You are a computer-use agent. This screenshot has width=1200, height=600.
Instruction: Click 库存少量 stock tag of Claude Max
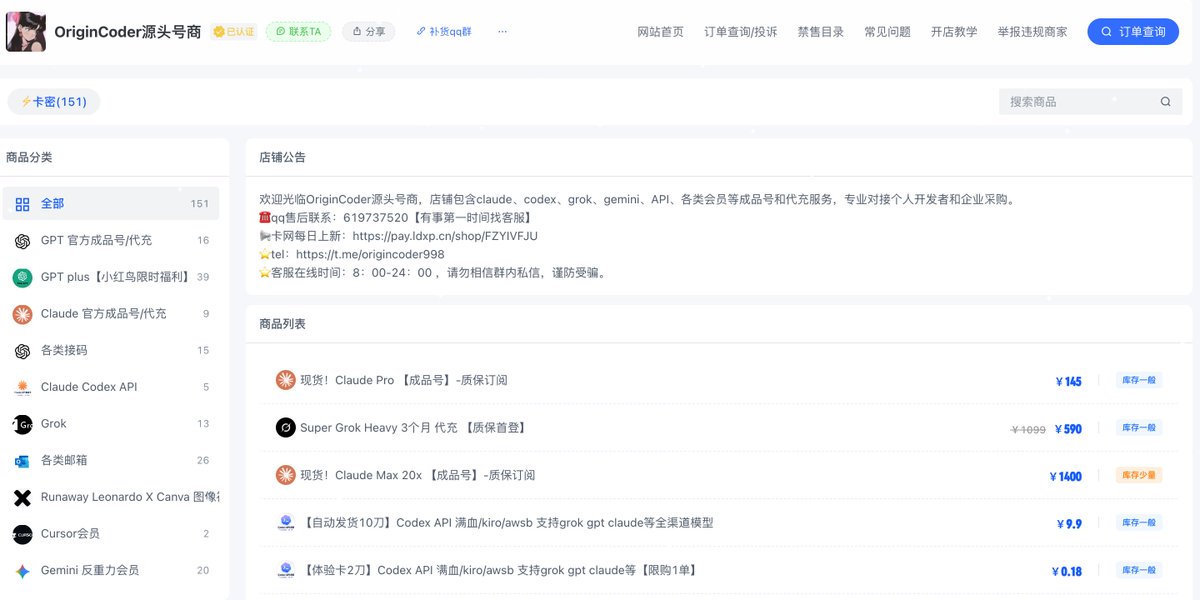coord(1139,475)
